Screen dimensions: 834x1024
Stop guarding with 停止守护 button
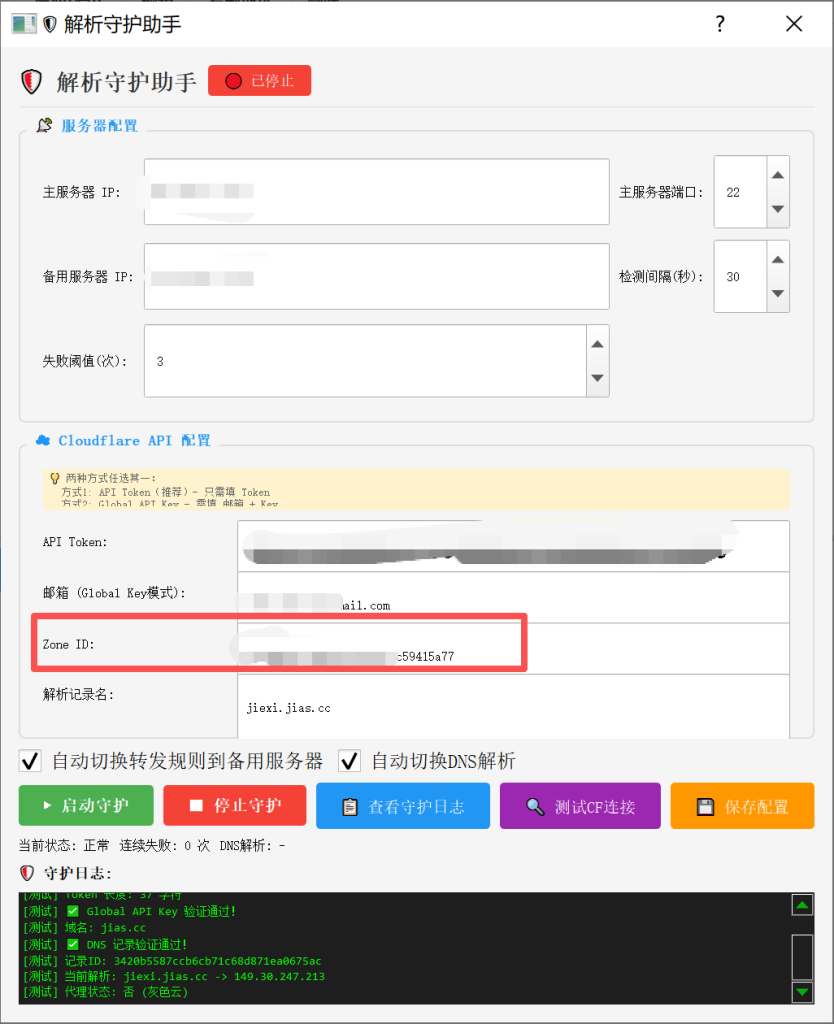click(x=235, y=806)
